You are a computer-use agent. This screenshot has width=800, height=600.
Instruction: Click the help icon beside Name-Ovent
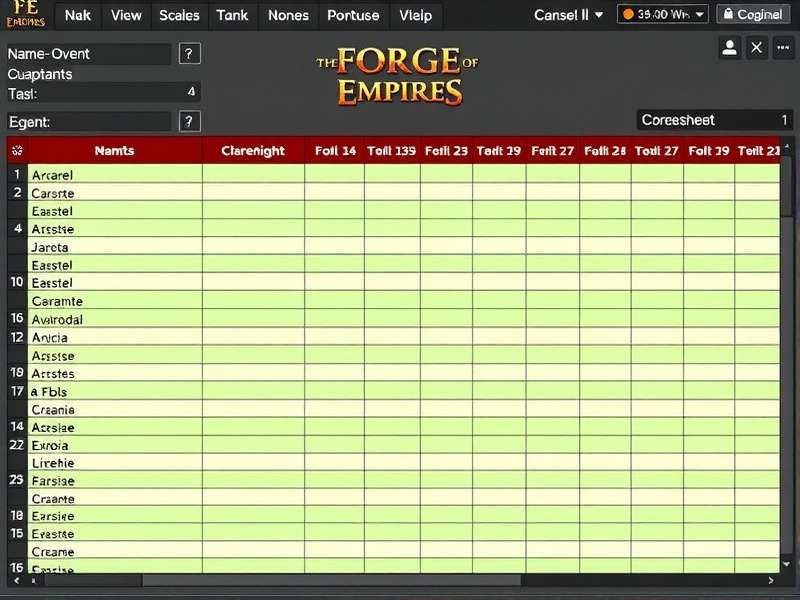tap(189, 54)
